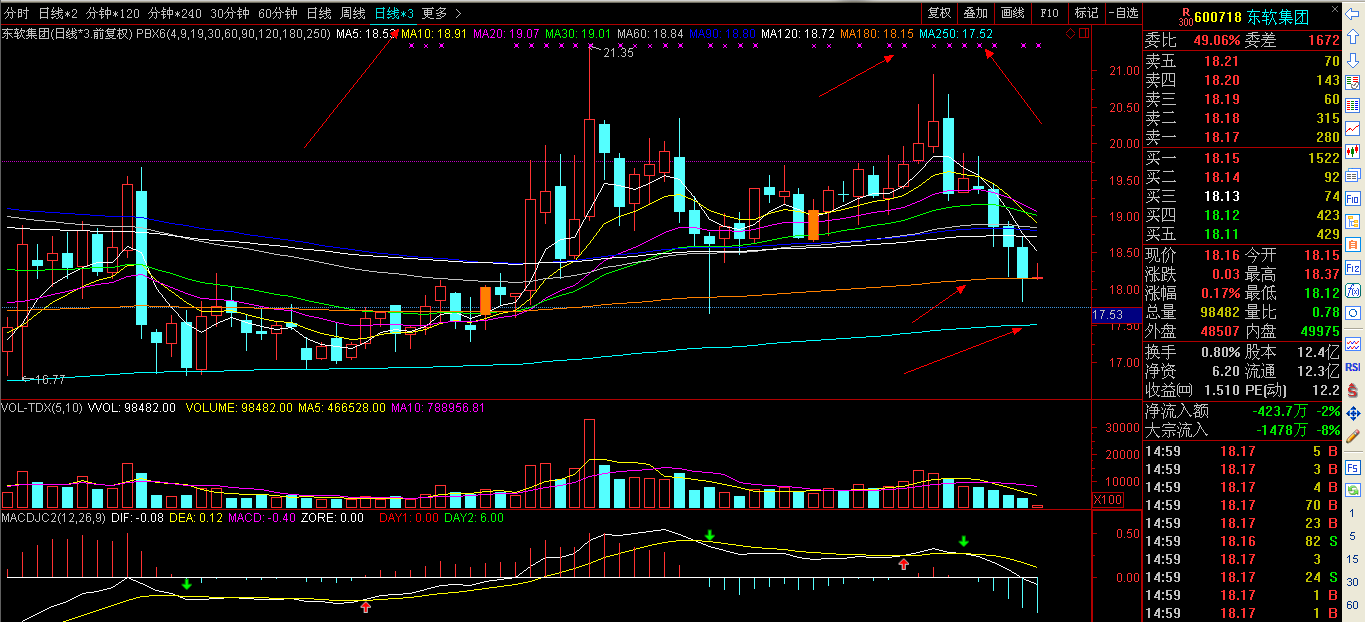Click the red split-pane icon above chart

1084,33
